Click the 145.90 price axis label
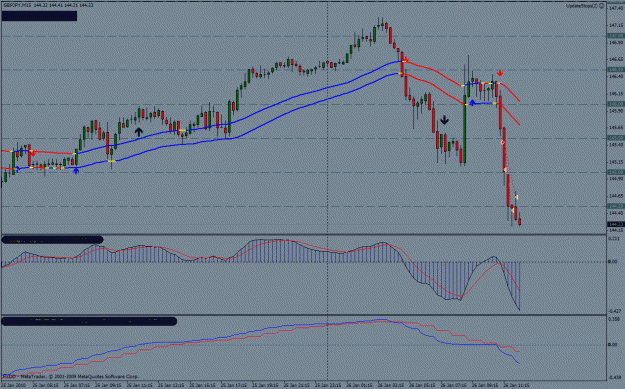 (x=616, y=110)
